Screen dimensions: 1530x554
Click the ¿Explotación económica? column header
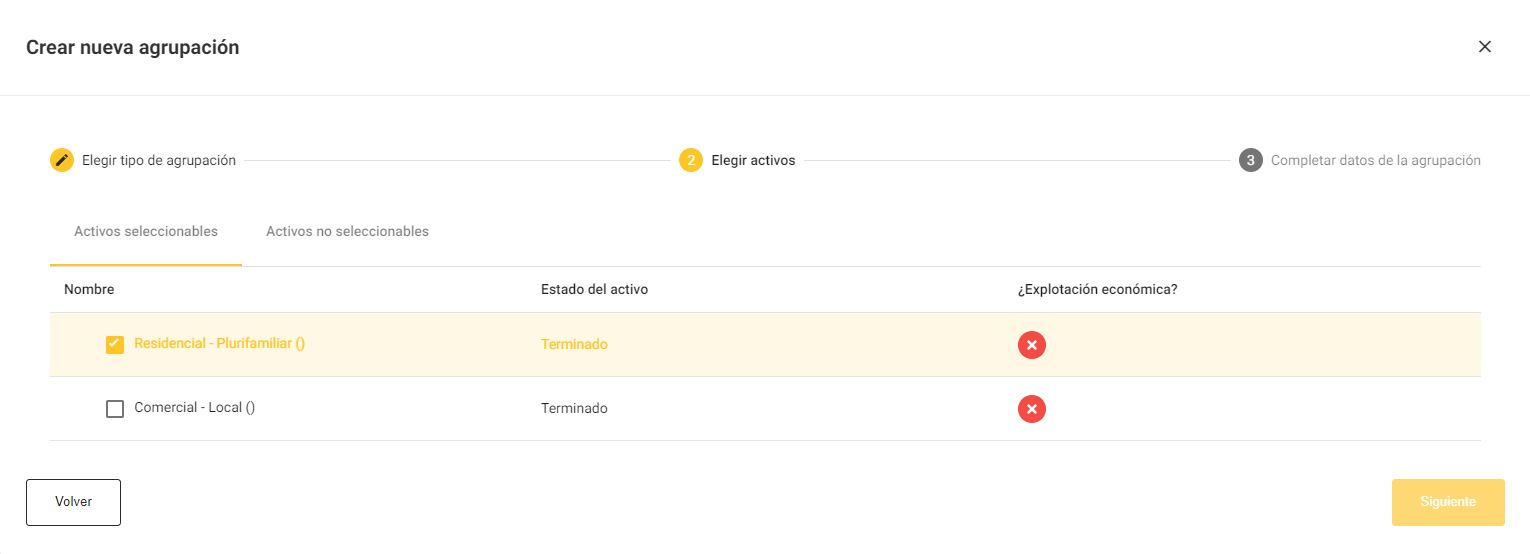coord(1097,290)
